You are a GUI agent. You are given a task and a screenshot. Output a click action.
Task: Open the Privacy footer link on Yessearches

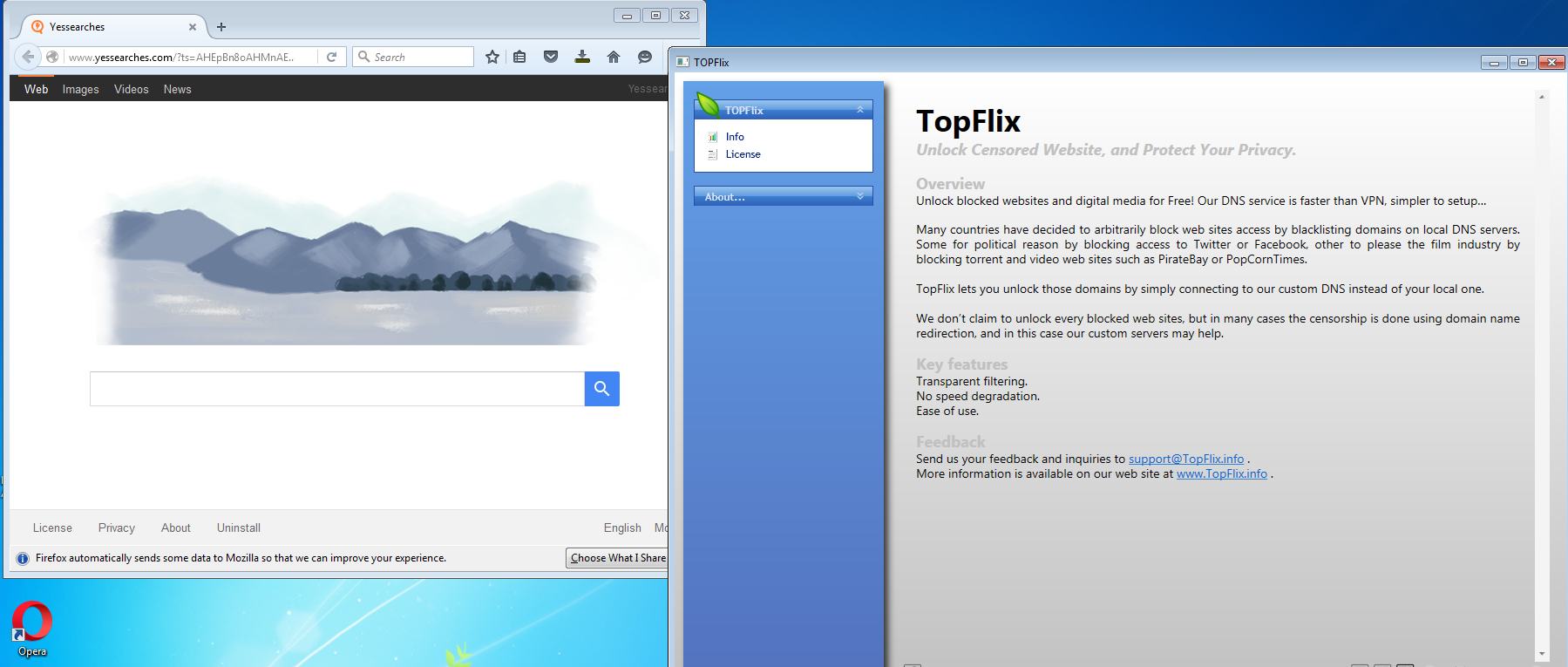click(117, 527)
